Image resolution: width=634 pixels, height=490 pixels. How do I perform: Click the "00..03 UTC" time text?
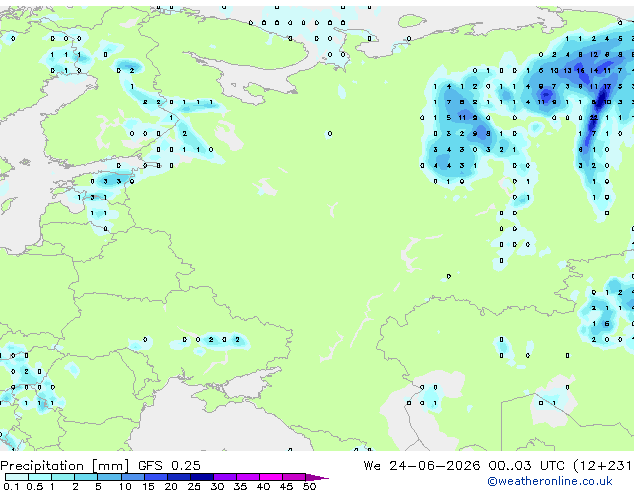(526, 466)
